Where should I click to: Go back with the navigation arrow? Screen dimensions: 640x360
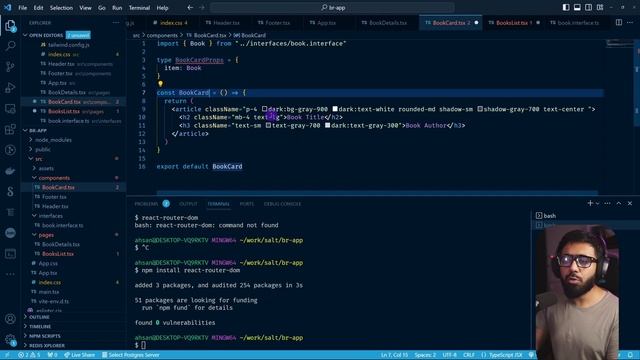(x=190, y=7)
